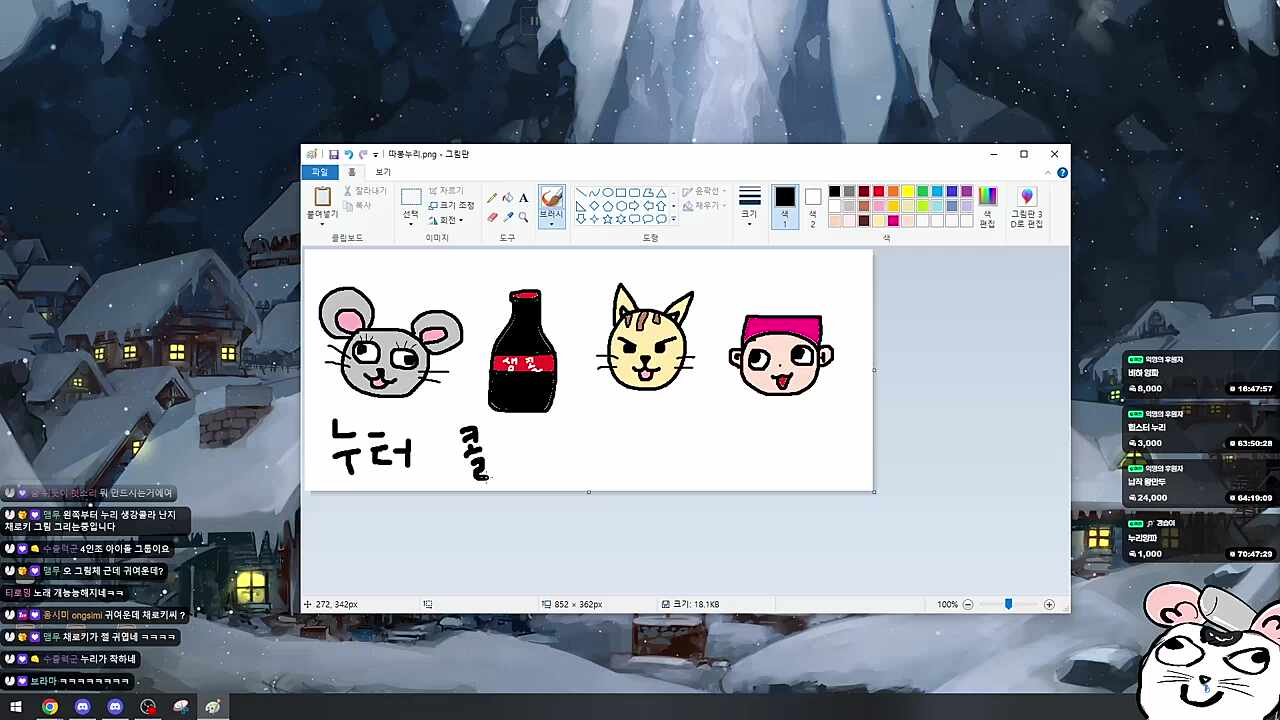Open the File (파일) tab

[x=320, y=172]
